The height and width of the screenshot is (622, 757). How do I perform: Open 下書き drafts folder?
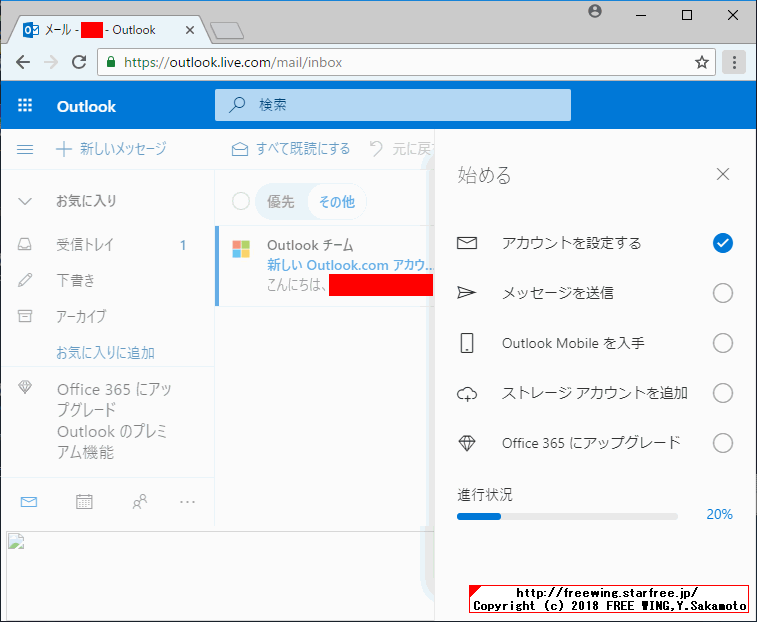(108, 281)
